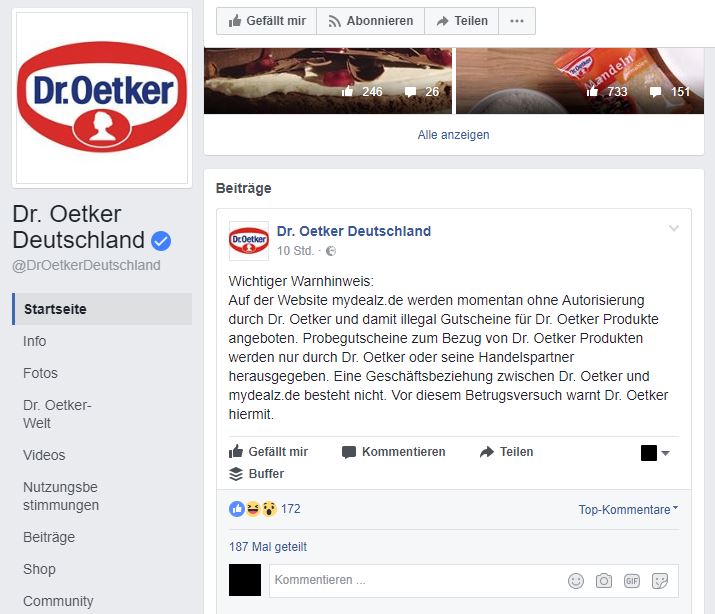Expand the post options chevron
This screenshot has height=614, width=715.
click(674, 228)
